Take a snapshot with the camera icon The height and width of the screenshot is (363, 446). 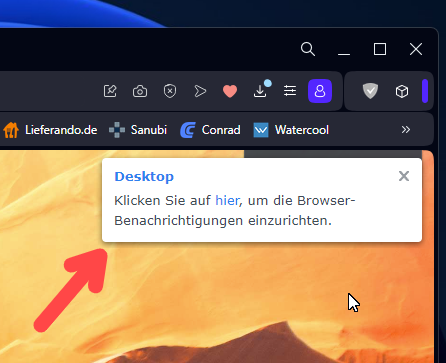[140, 91]
